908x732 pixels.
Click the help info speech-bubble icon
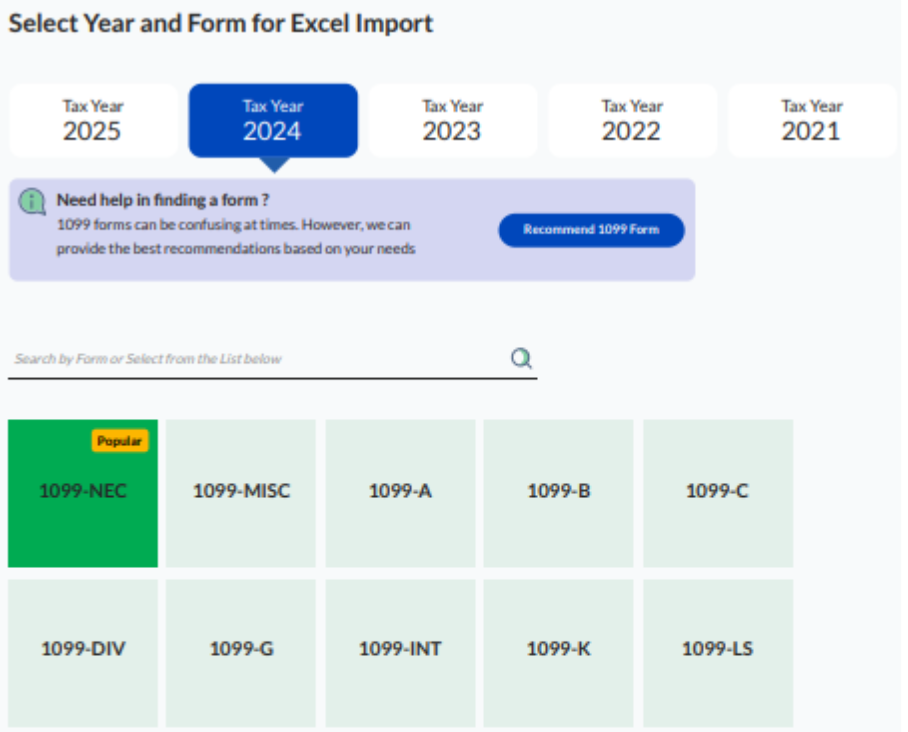point(32,202)
